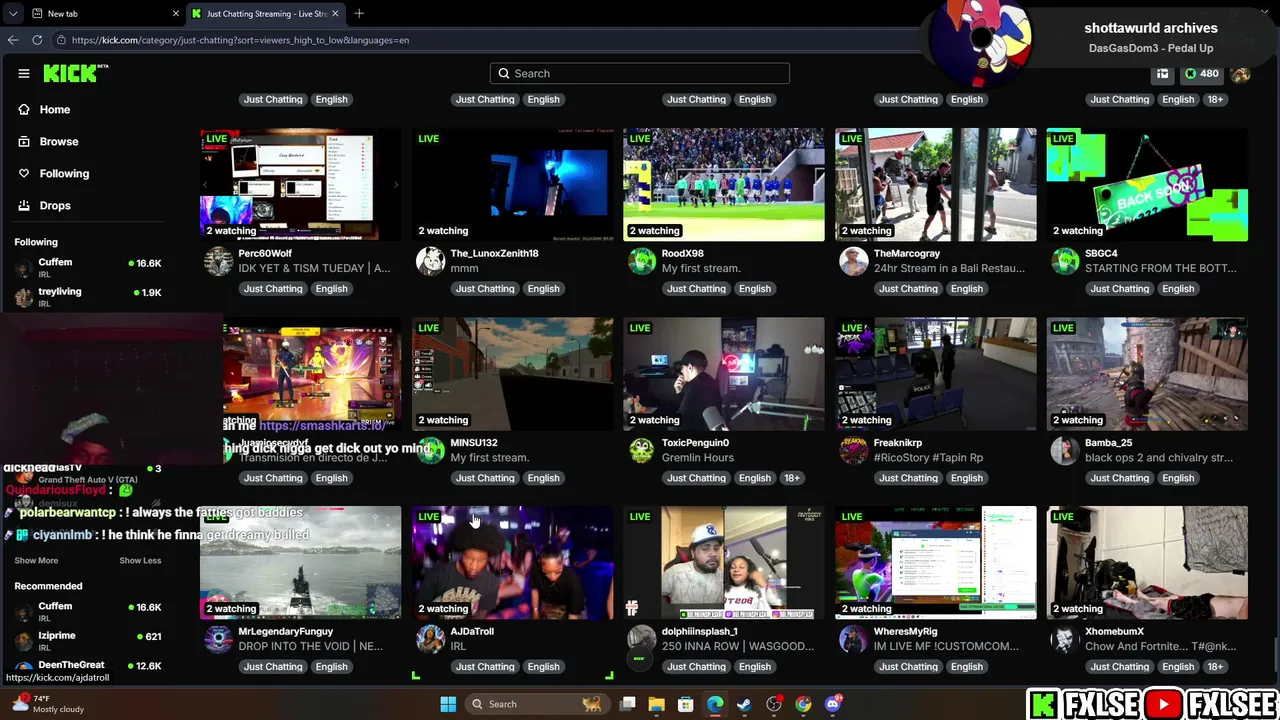This screenshot has width=1280, height=720.
Task: Click The_LunoxZenith18's channel avatar
Action: click(430, 261)
